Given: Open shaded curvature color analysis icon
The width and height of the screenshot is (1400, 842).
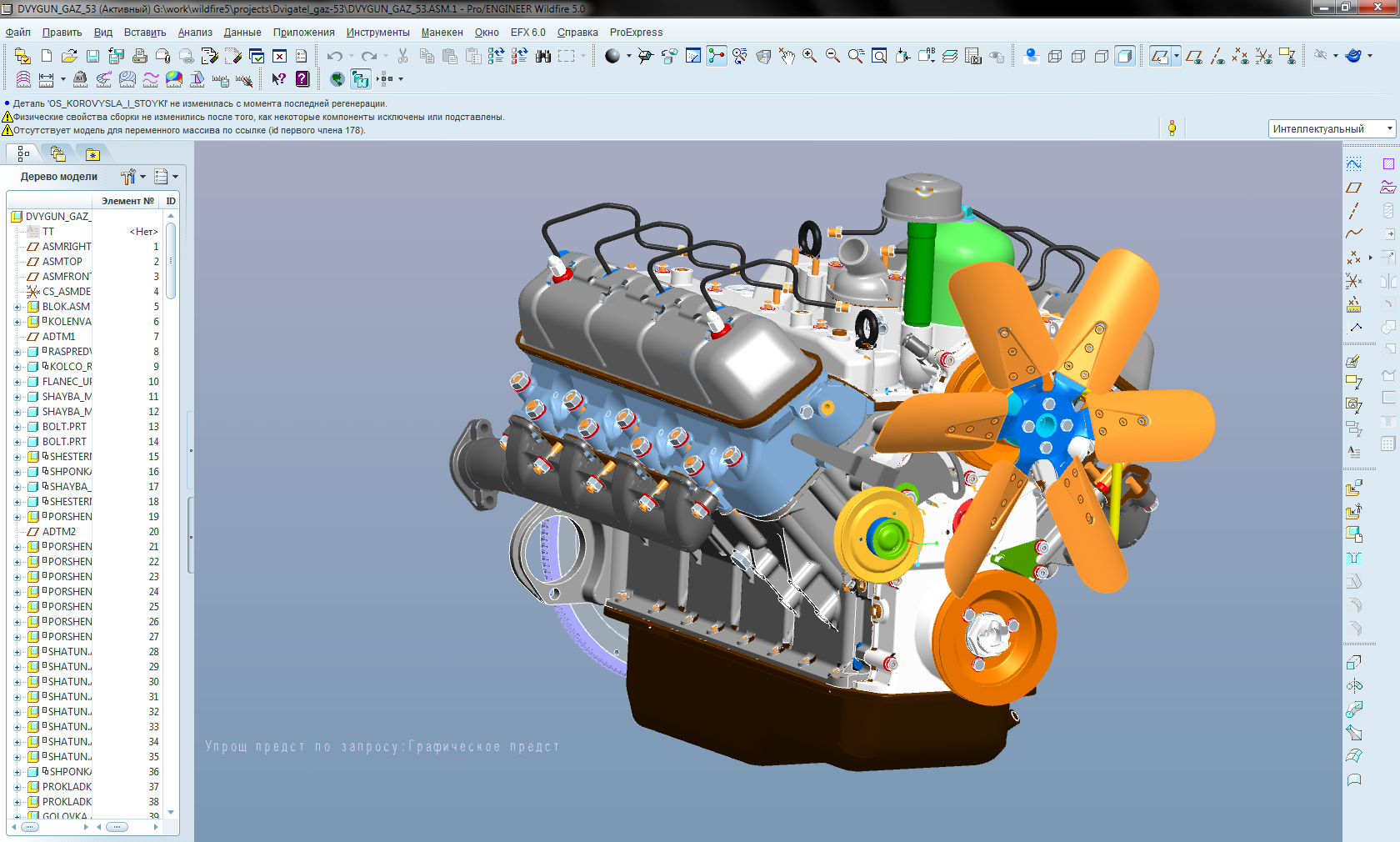Looking at the screenshot, I should pyautogui.click(x=174, y=79).
